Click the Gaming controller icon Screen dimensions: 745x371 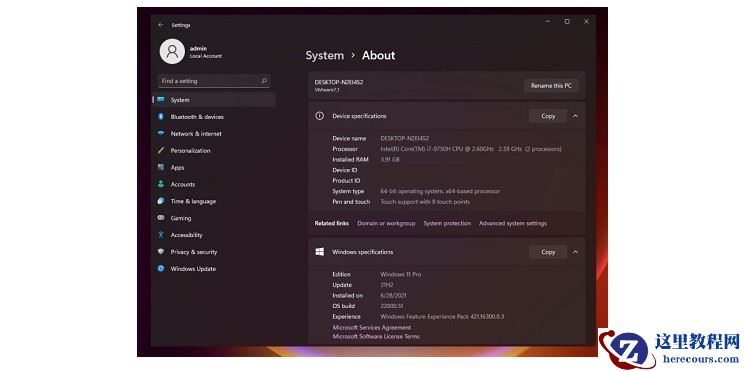(x=161, y=218)
